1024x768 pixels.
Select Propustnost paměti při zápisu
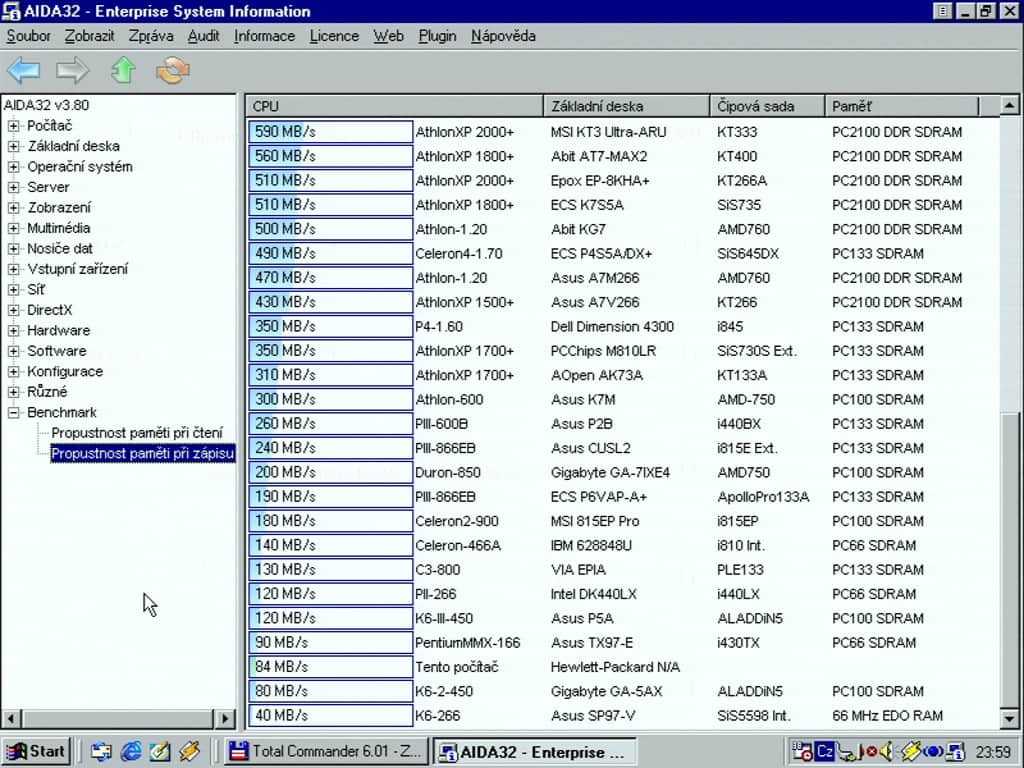[x=142, y=453]
